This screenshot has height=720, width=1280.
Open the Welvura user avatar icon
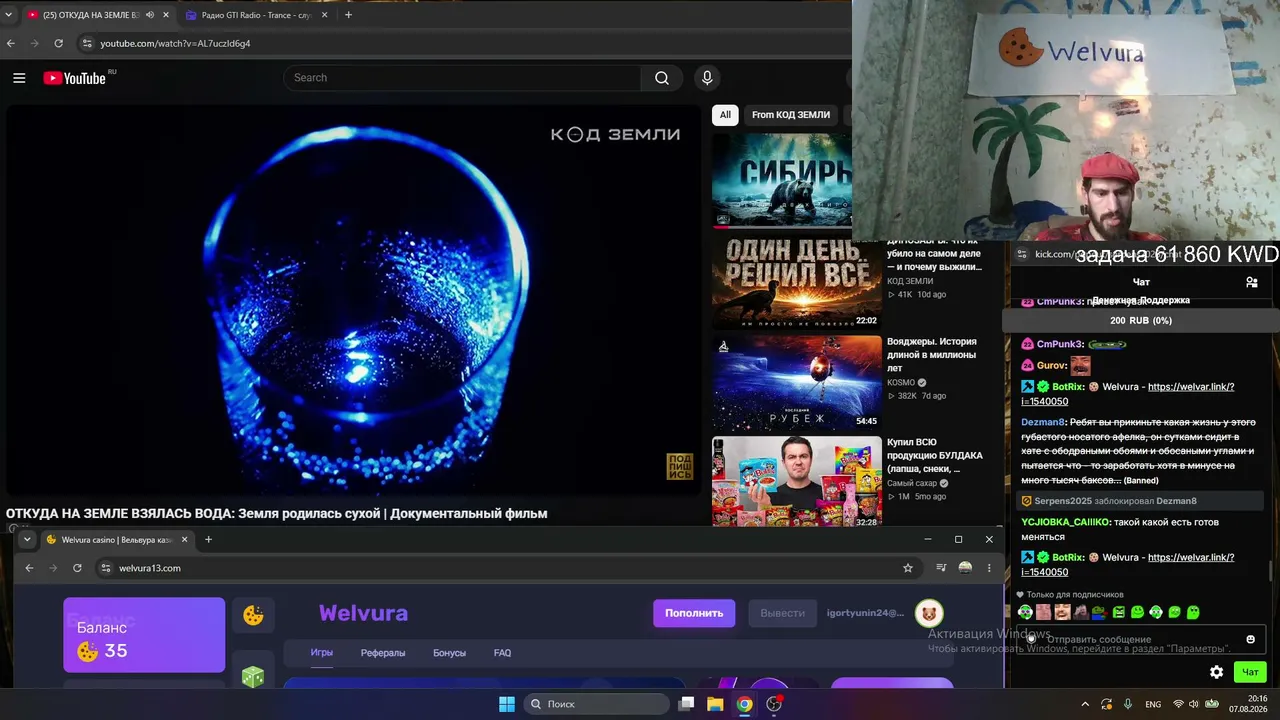pos(929,613)
